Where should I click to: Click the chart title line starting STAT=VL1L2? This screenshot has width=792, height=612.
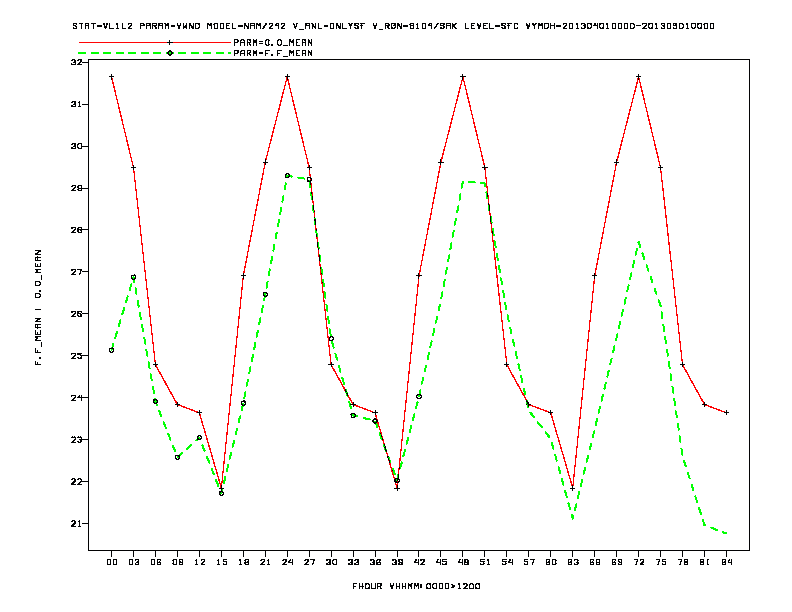(393, 26)
